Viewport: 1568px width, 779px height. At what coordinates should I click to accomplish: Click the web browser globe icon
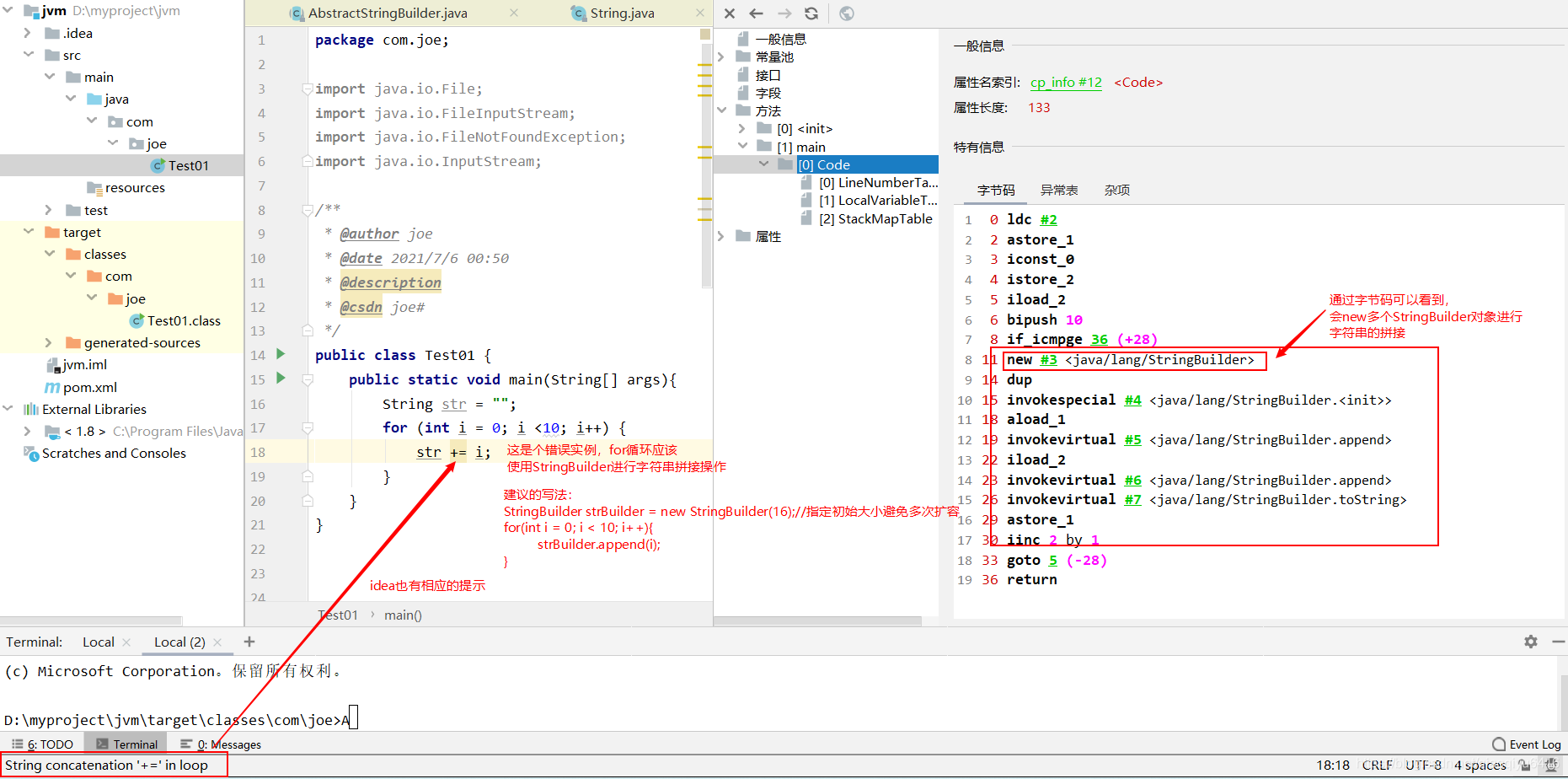point(847,13)
